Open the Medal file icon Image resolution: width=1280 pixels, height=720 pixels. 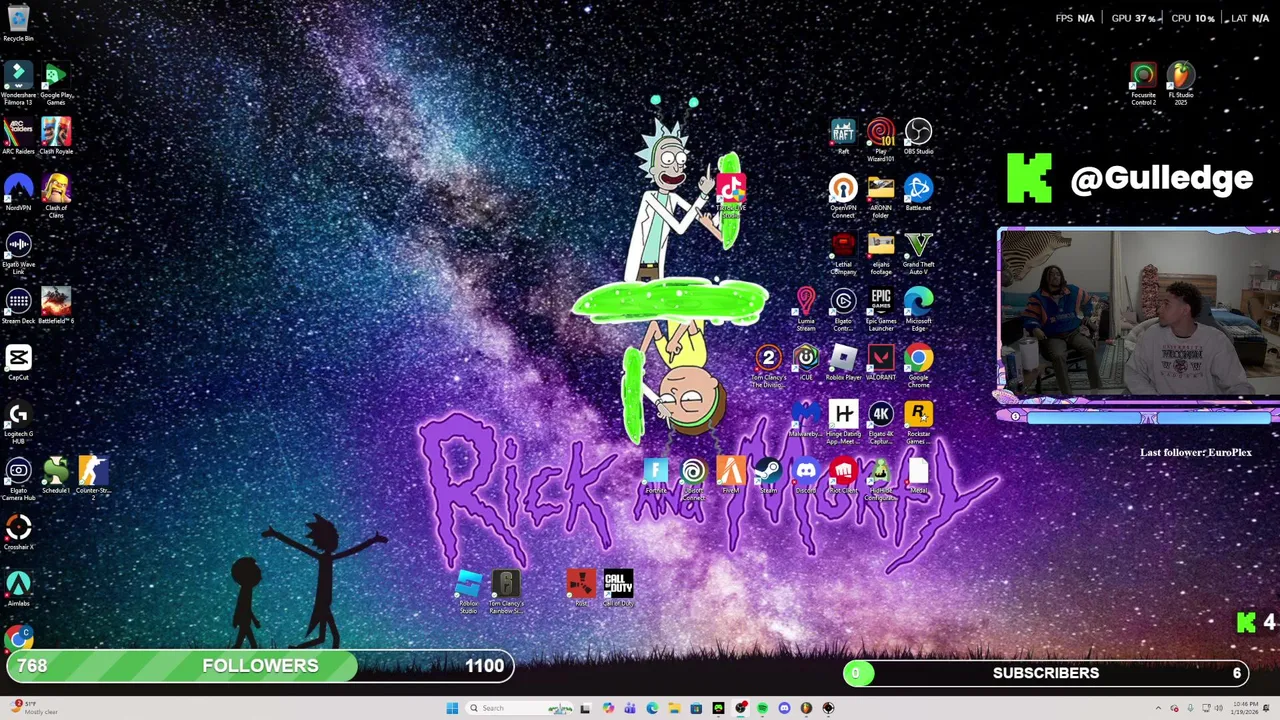click(918, 475)
